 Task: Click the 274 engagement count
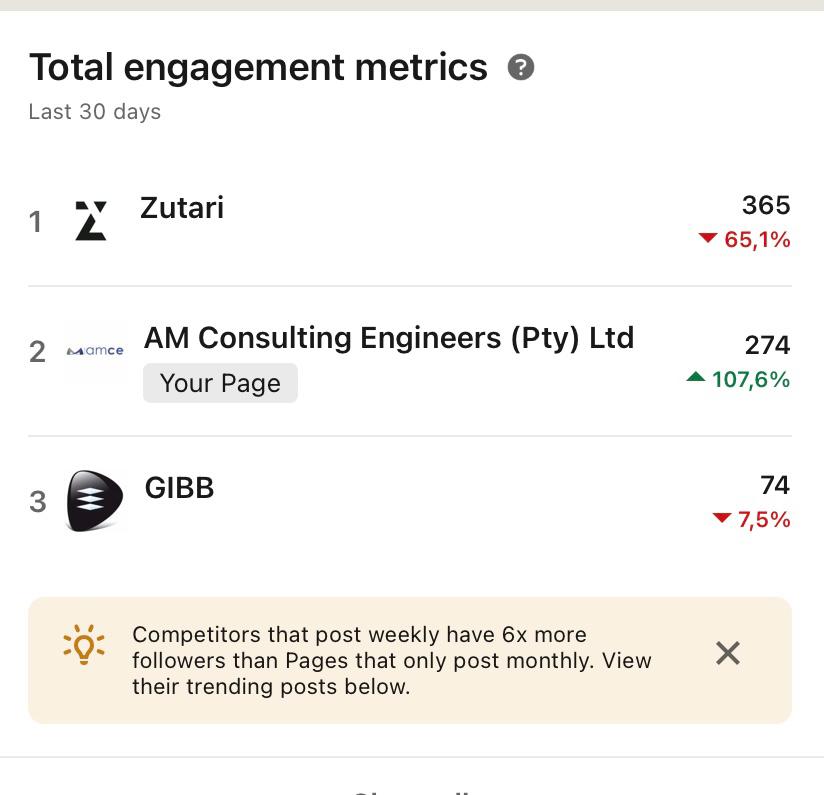(x=767, y=345)
